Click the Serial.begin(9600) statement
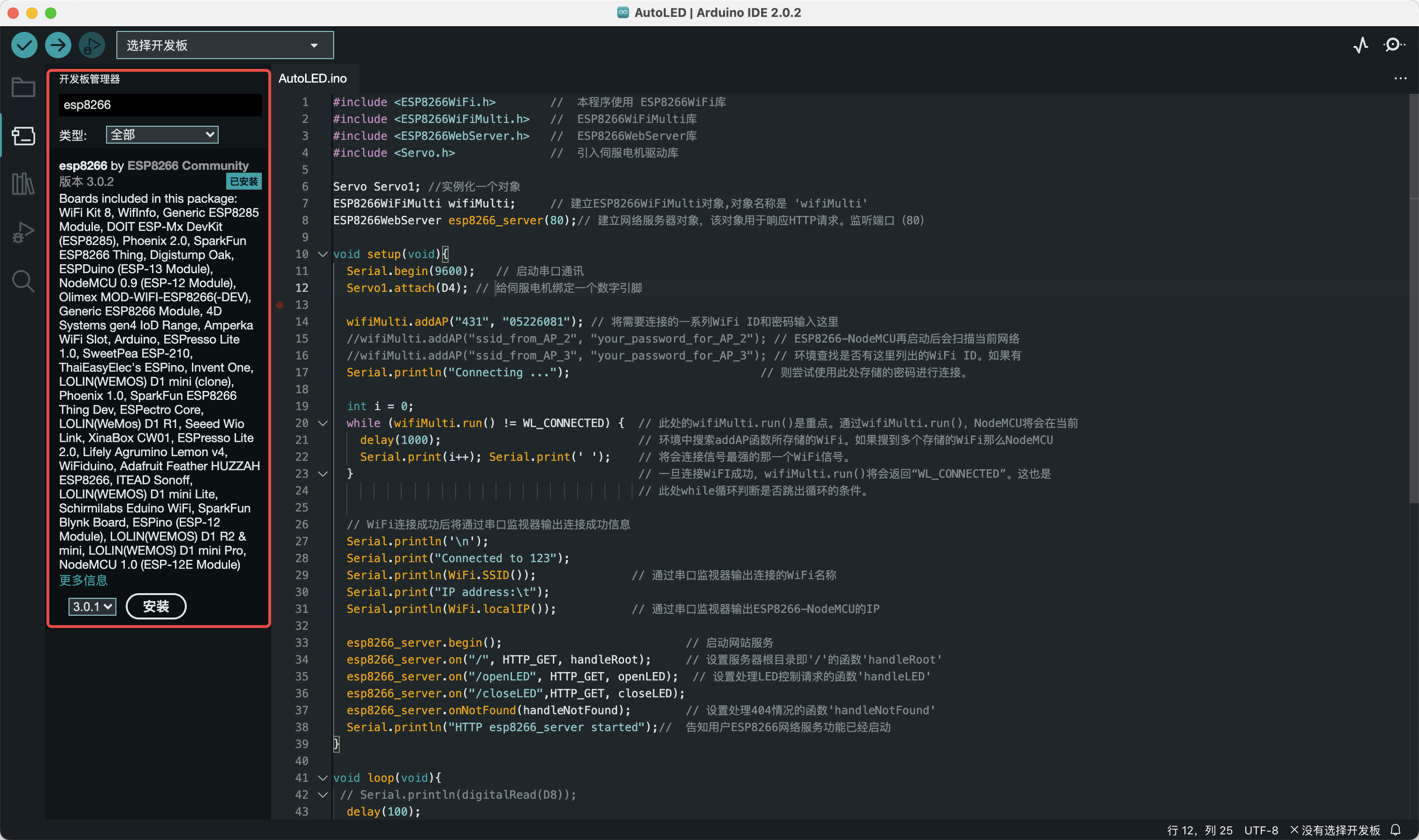 coord(411,271)
